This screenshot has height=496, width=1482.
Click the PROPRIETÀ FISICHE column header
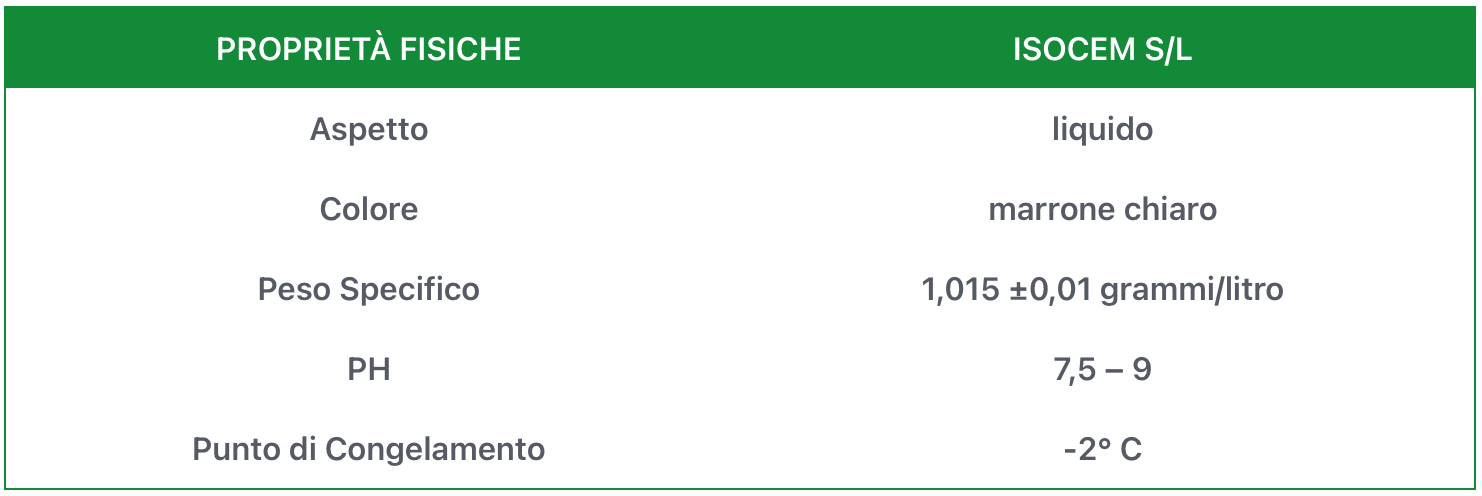click(x=369, y=49)
